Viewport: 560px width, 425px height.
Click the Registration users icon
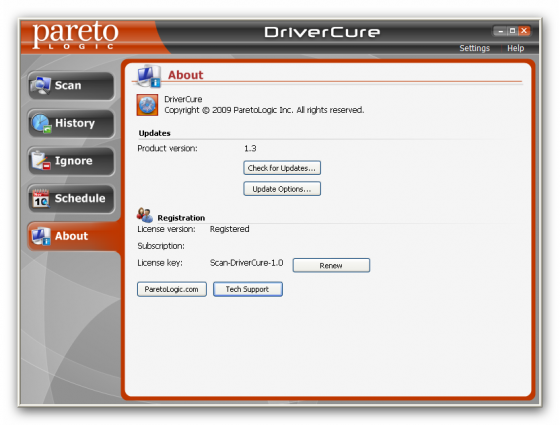(145, 215)
